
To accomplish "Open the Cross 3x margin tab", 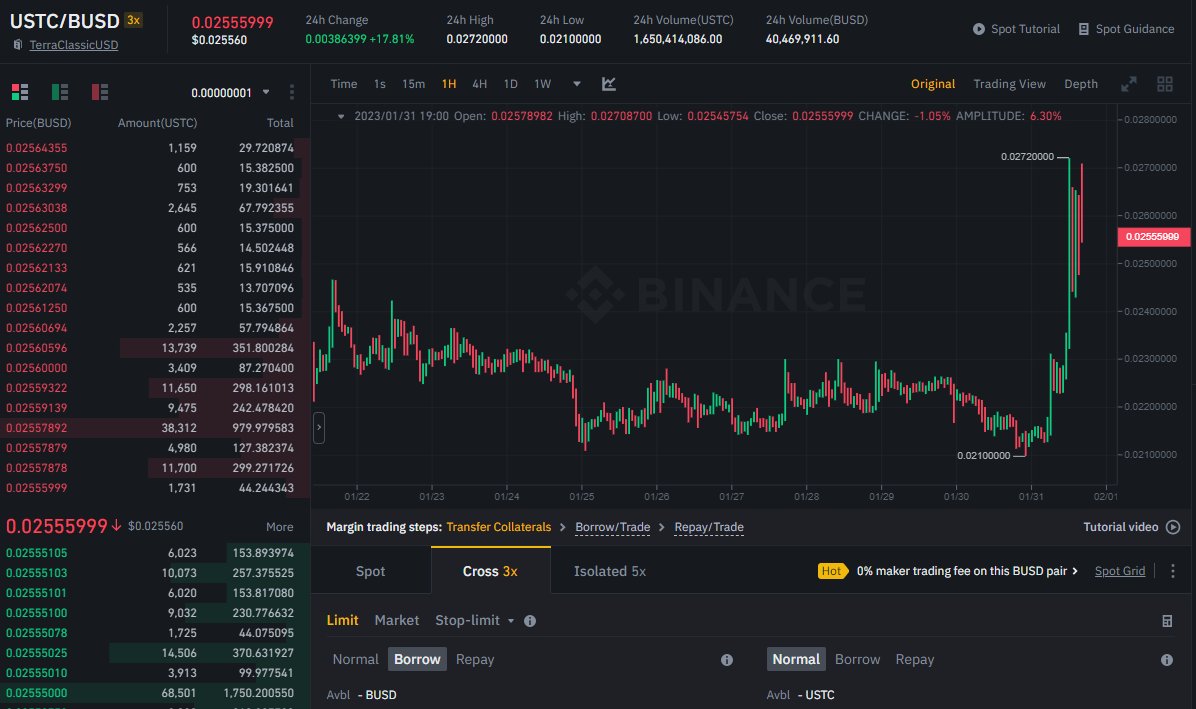I will click(x=490, y=571).
